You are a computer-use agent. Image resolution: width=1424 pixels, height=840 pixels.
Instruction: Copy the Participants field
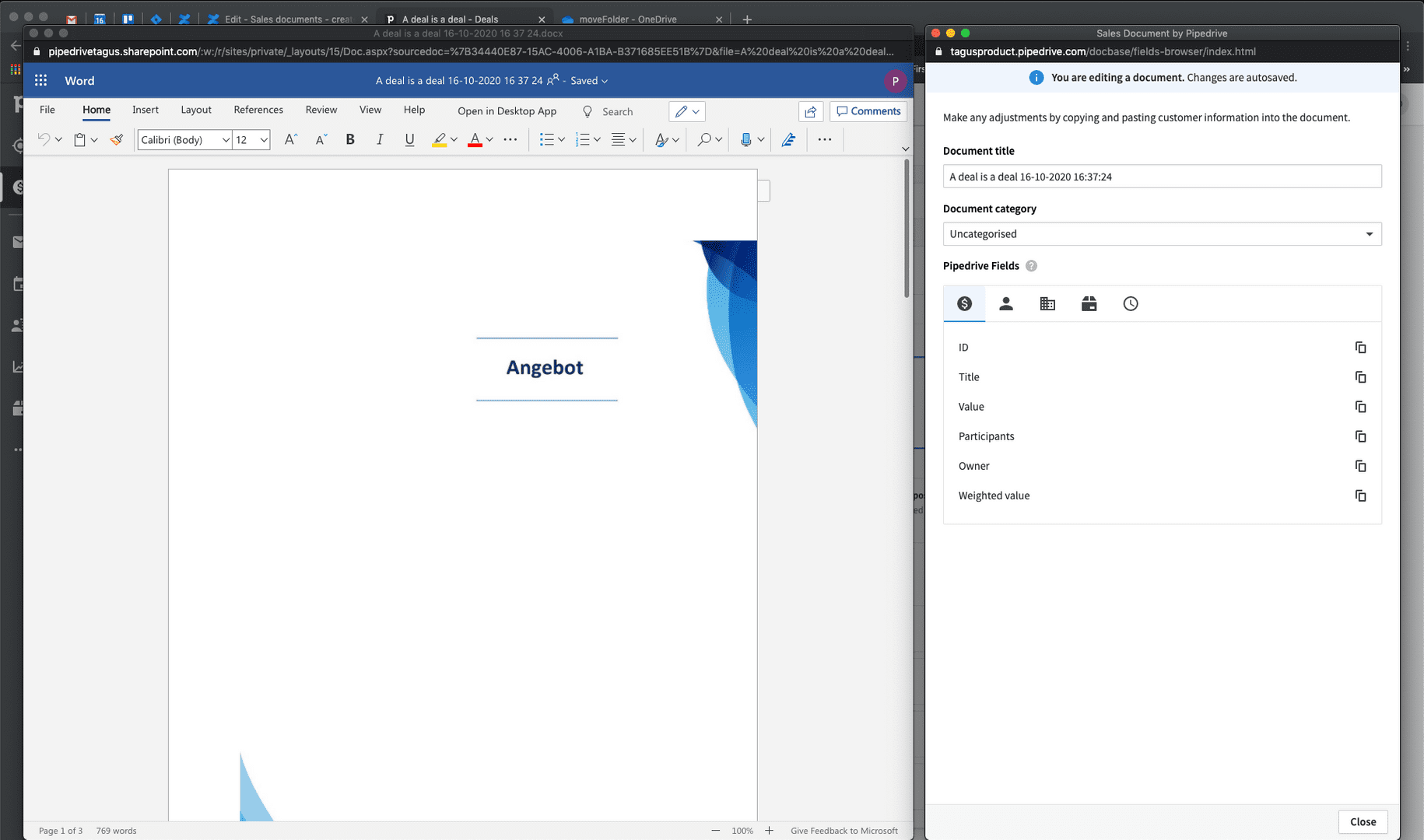coord(1360,436)
